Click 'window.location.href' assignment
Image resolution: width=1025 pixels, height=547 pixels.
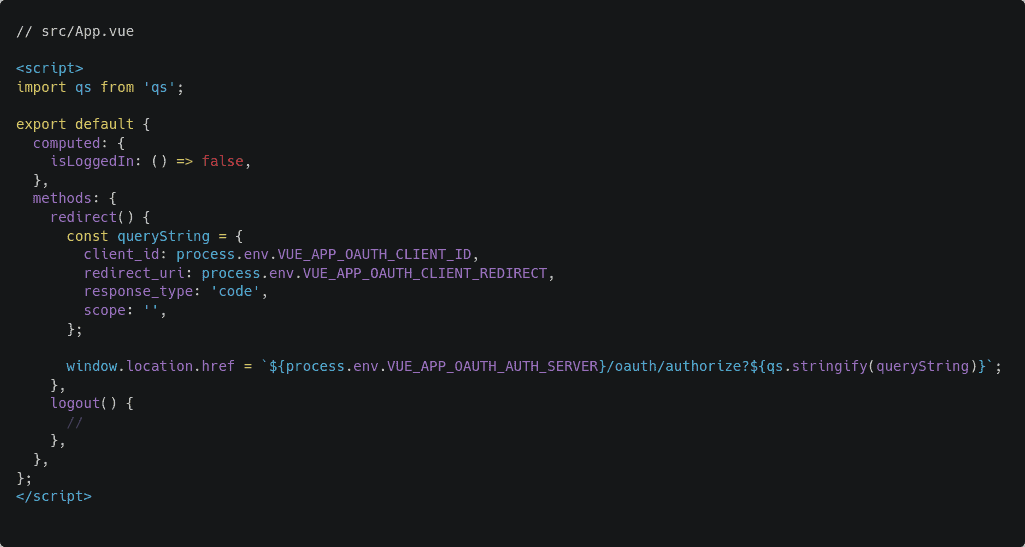click(150, 366)
